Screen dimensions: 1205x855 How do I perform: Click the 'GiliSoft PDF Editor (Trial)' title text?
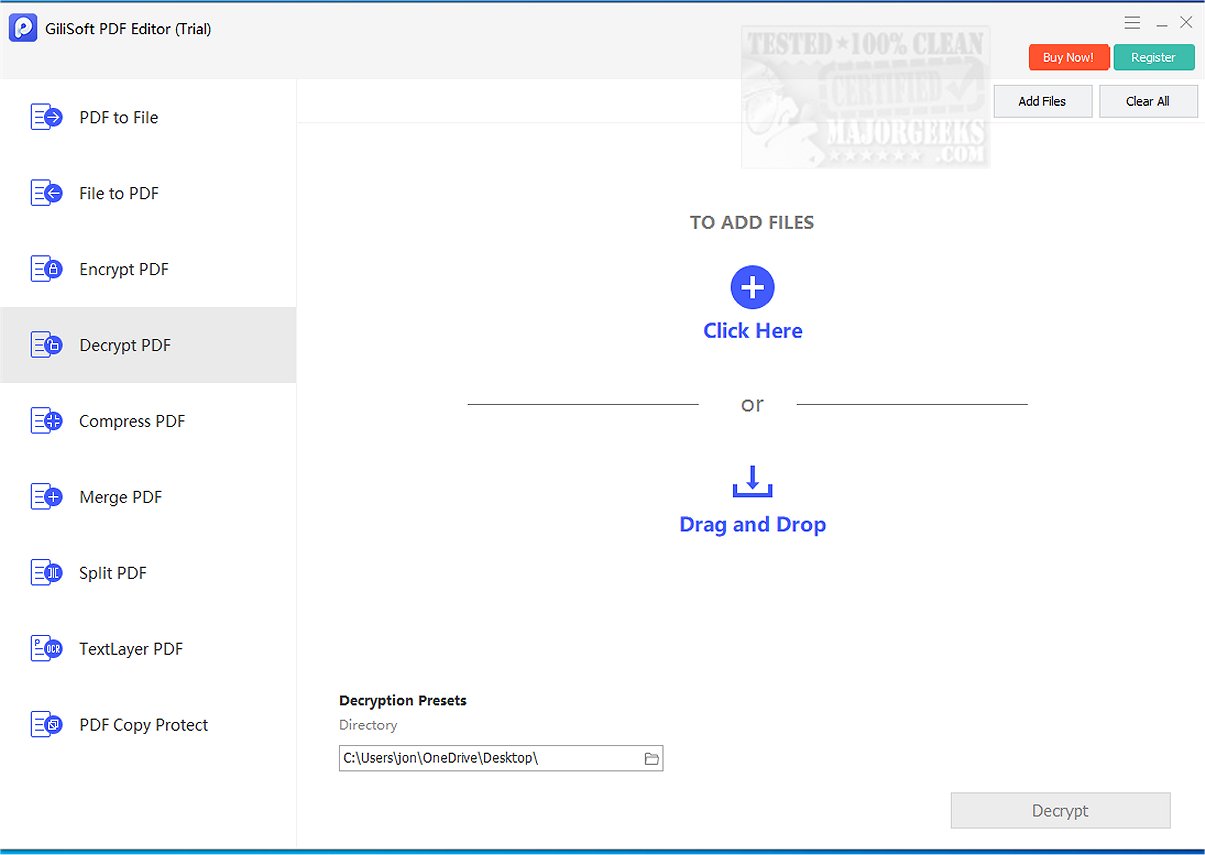click(128, 29)
